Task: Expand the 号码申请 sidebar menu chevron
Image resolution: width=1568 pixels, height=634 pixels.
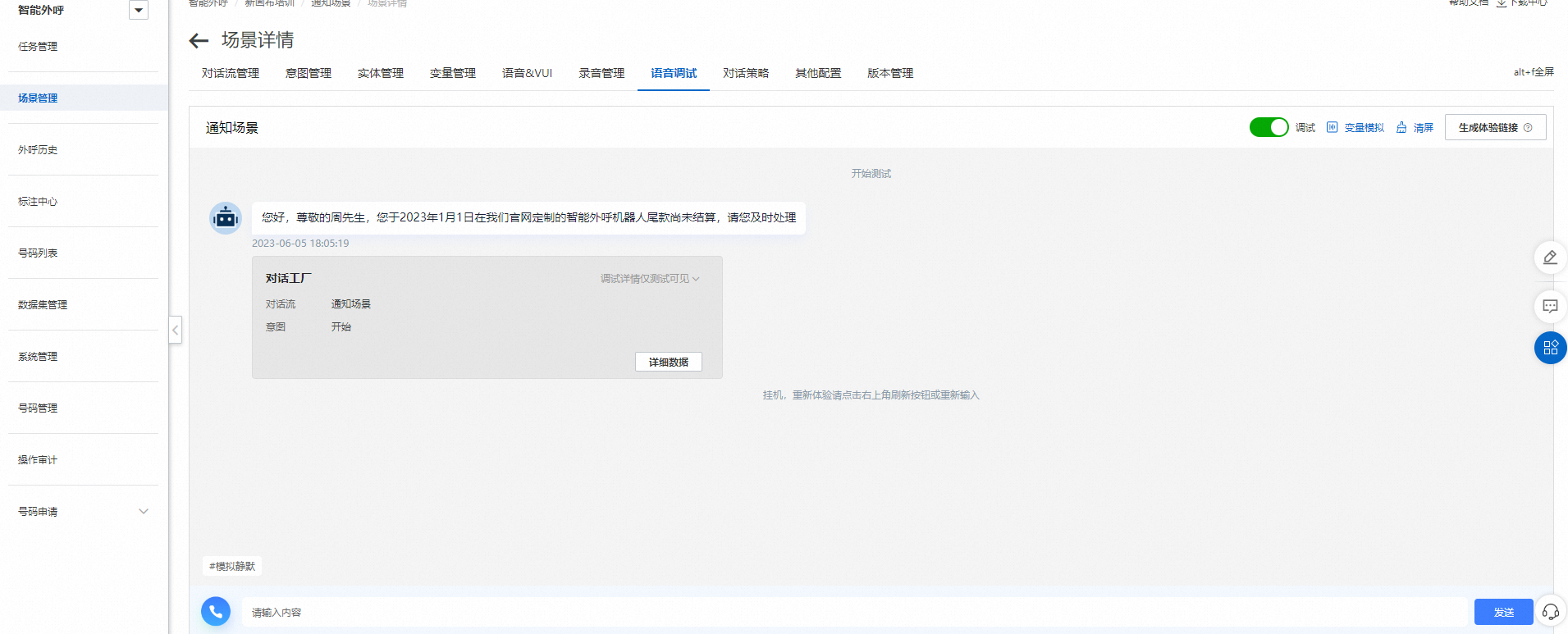Action: coord(144,511)
